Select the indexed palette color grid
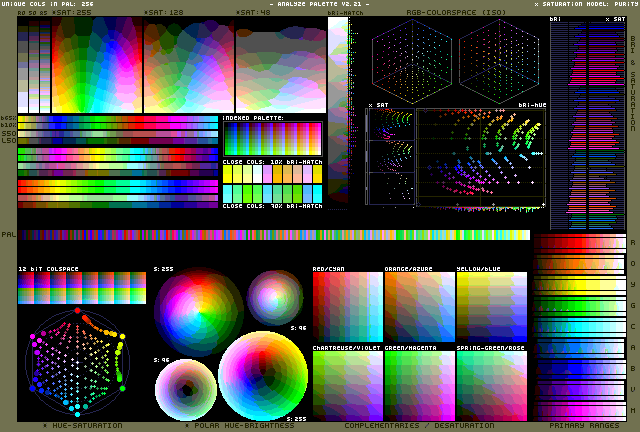The width and height of the screenshot is (640, 432). pyautogui.click(x=273, y=139)
